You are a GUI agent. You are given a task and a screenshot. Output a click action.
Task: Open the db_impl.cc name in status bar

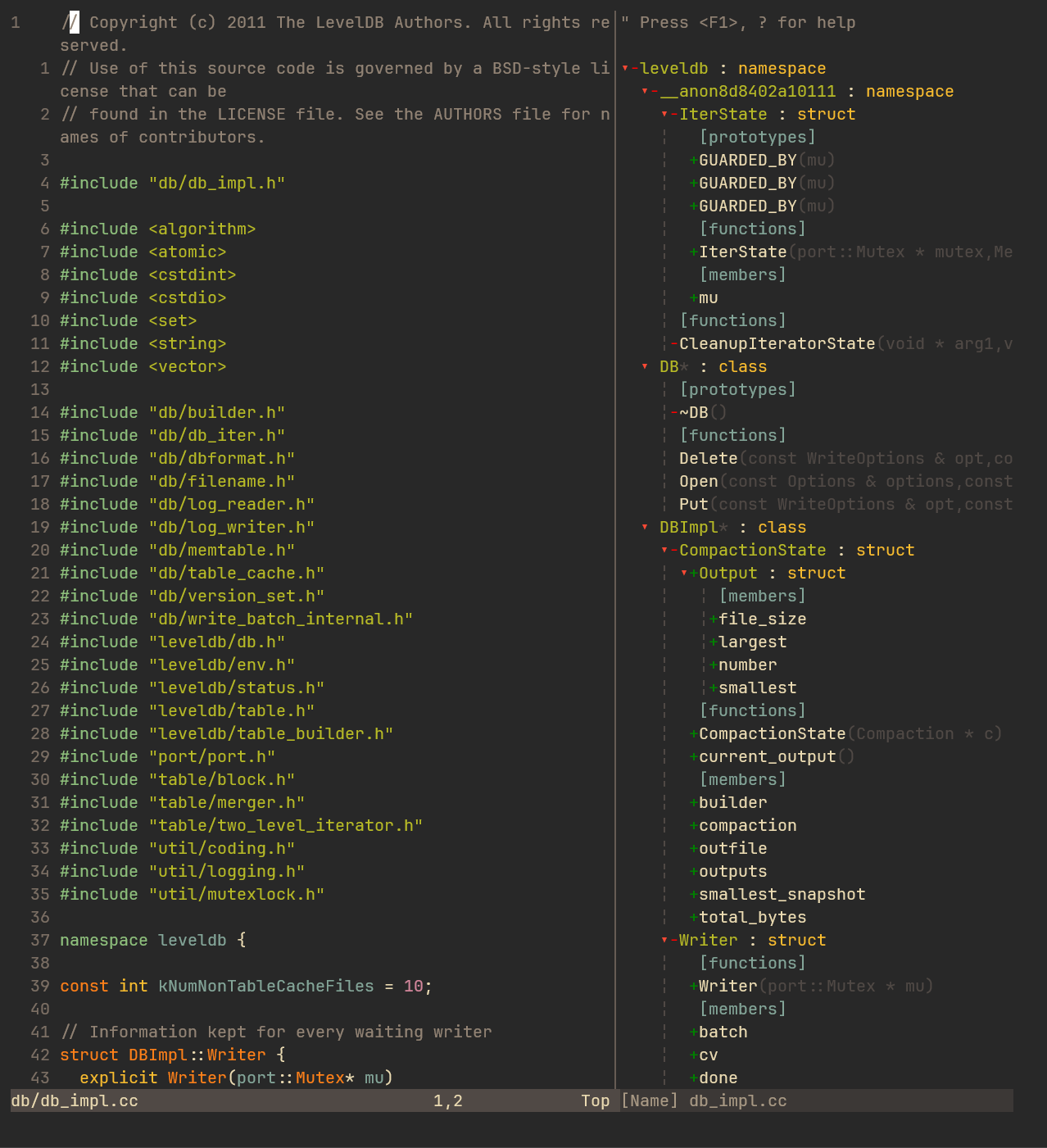(x=736, y=1100)
